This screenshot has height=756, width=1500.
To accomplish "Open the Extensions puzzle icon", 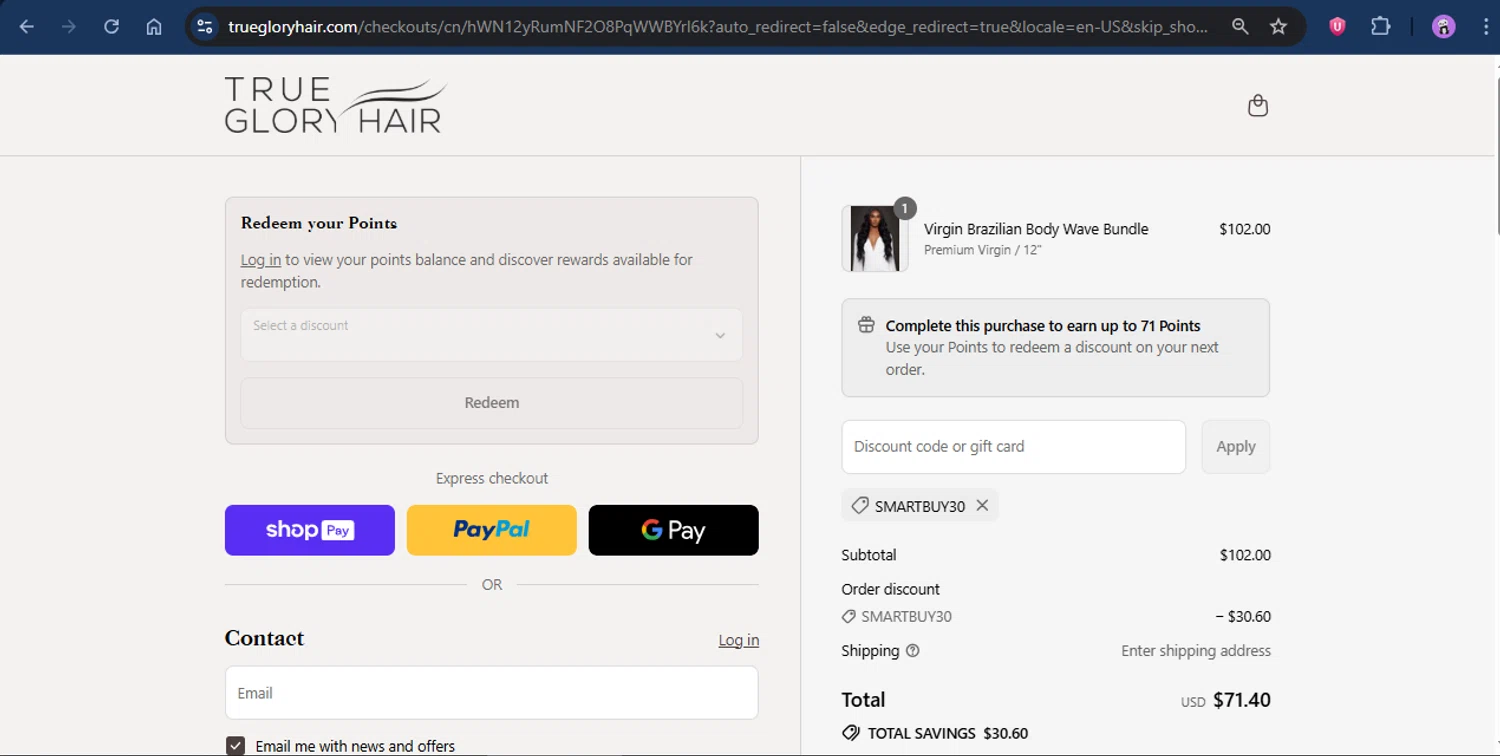I will coord(1381,27).
